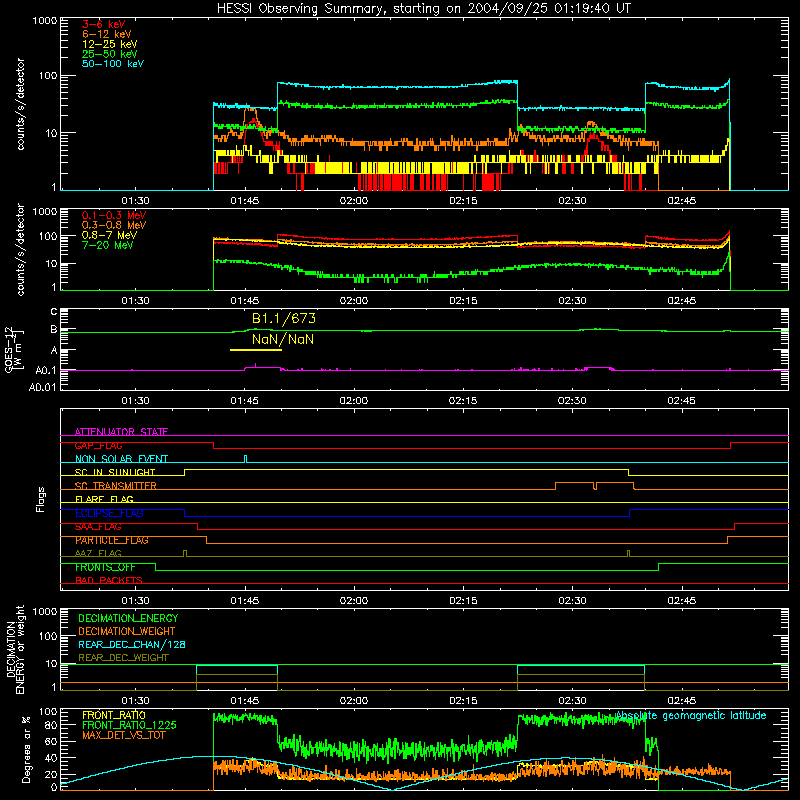This screenshot has width=800, height=800.
Task: Select the FRONTS_OFF flag label
Action: click(x=105, y=567)
